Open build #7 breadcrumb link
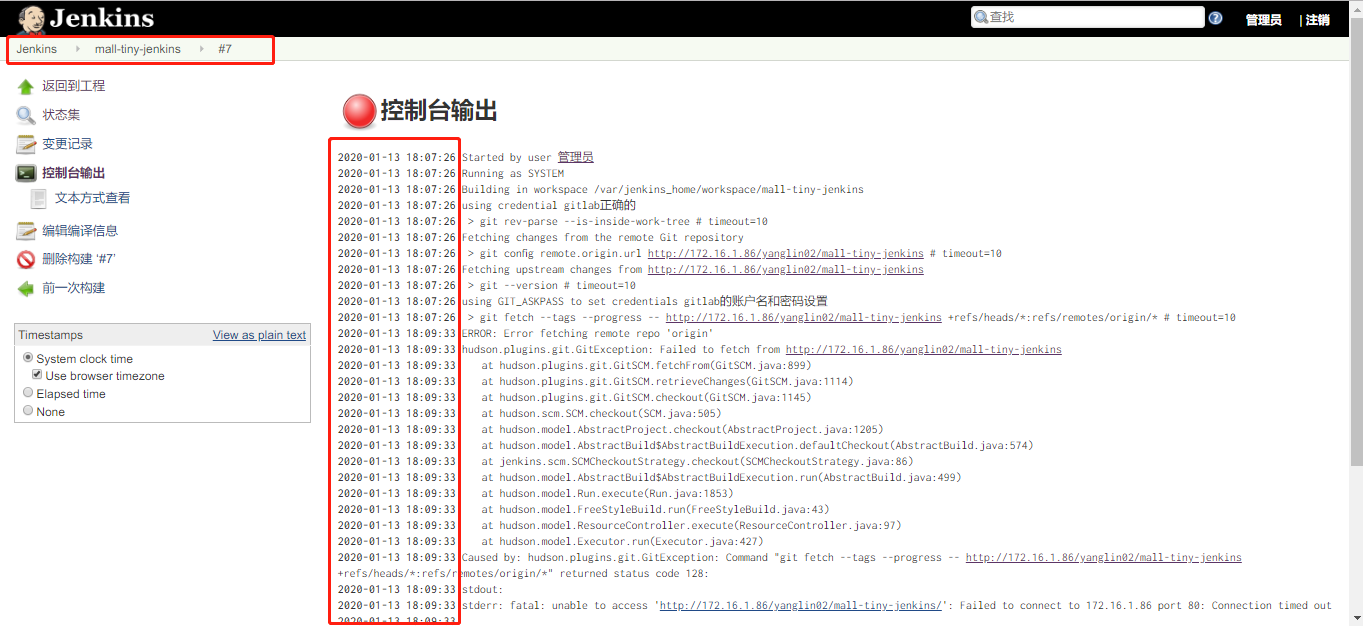This screenshot has width=1363, height=626. [225, 48]
